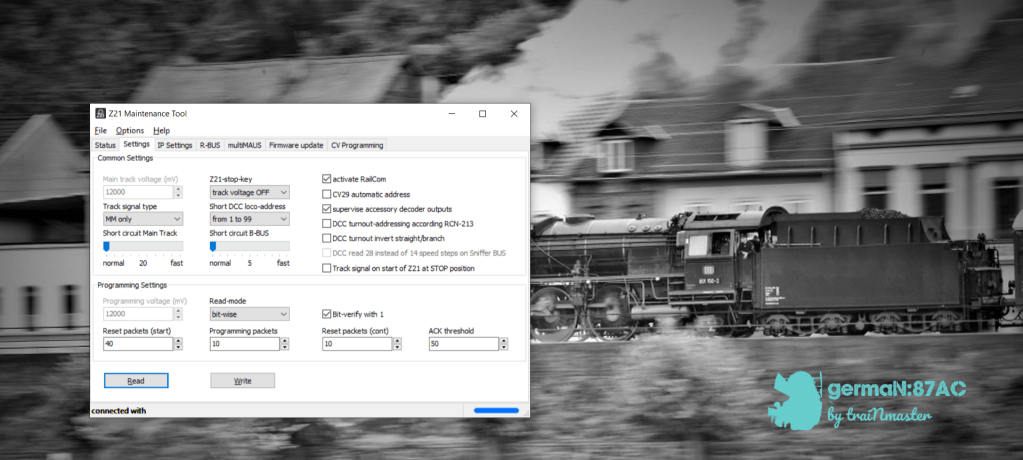Open the Options menu
The image size is (1023, 460).
pos(129,130)
